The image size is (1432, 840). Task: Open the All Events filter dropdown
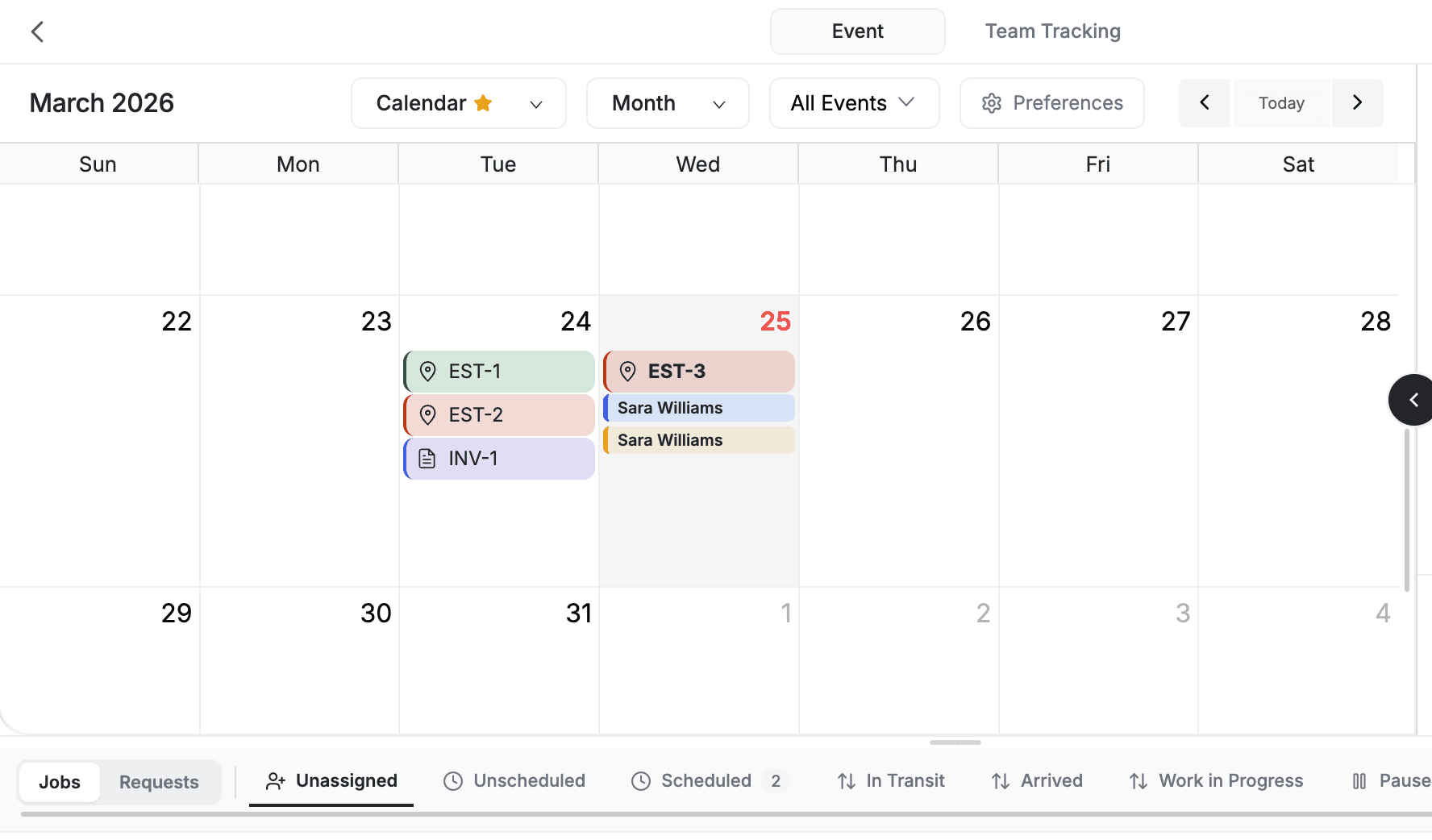click(x=853, y=102)
